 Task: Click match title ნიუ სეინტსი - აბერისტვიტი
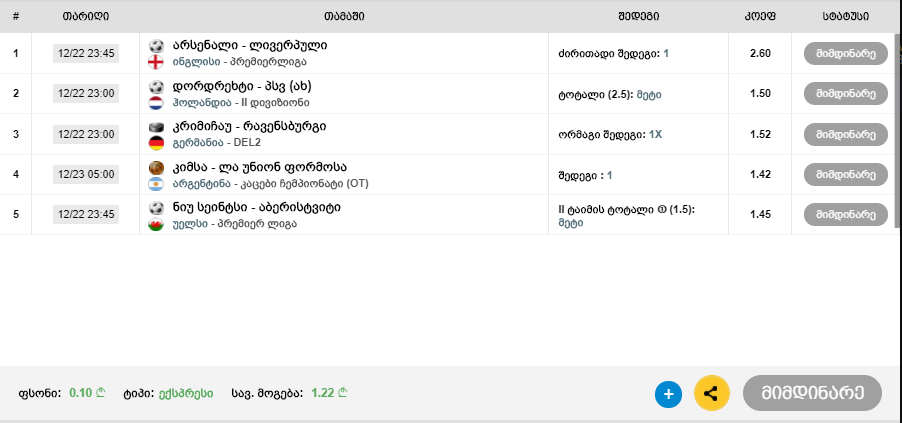[257, 207]
